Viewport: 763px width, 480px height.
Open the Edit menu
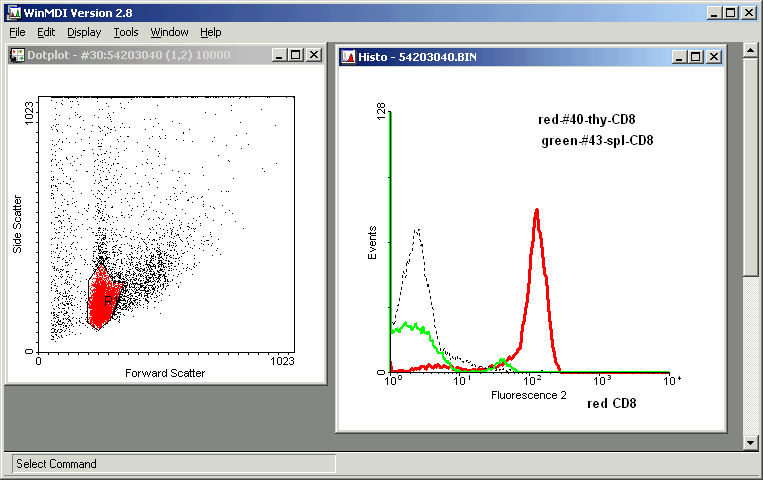(x=46, y=32)
